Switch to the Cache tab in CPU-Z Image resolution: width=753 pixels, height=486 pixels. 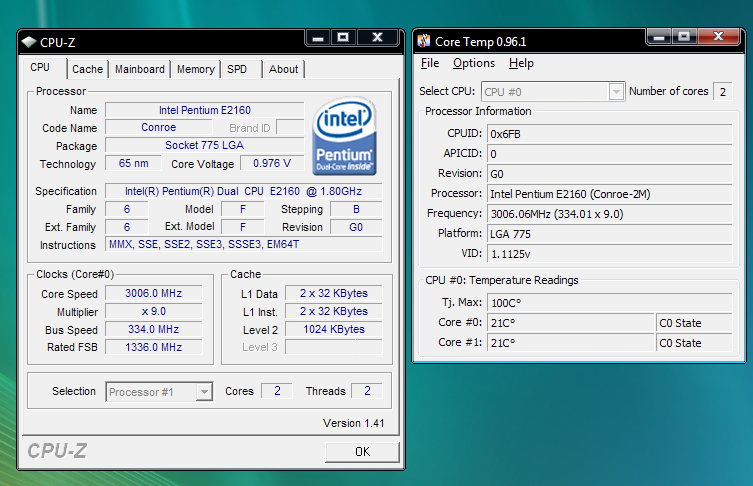87,69
